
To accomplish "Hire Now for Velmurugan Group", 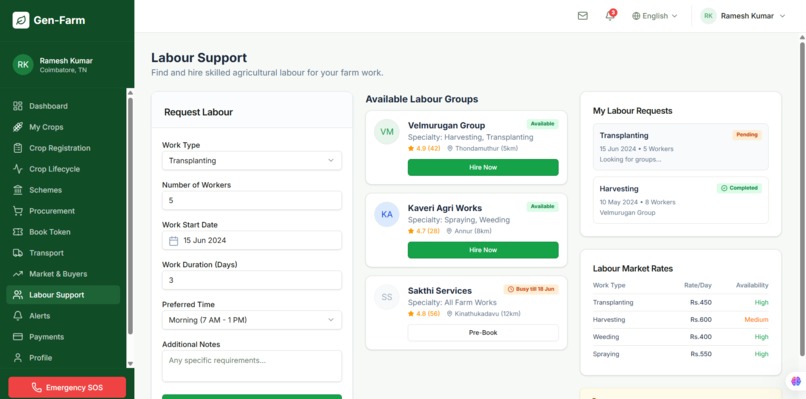I will [483, 168].
